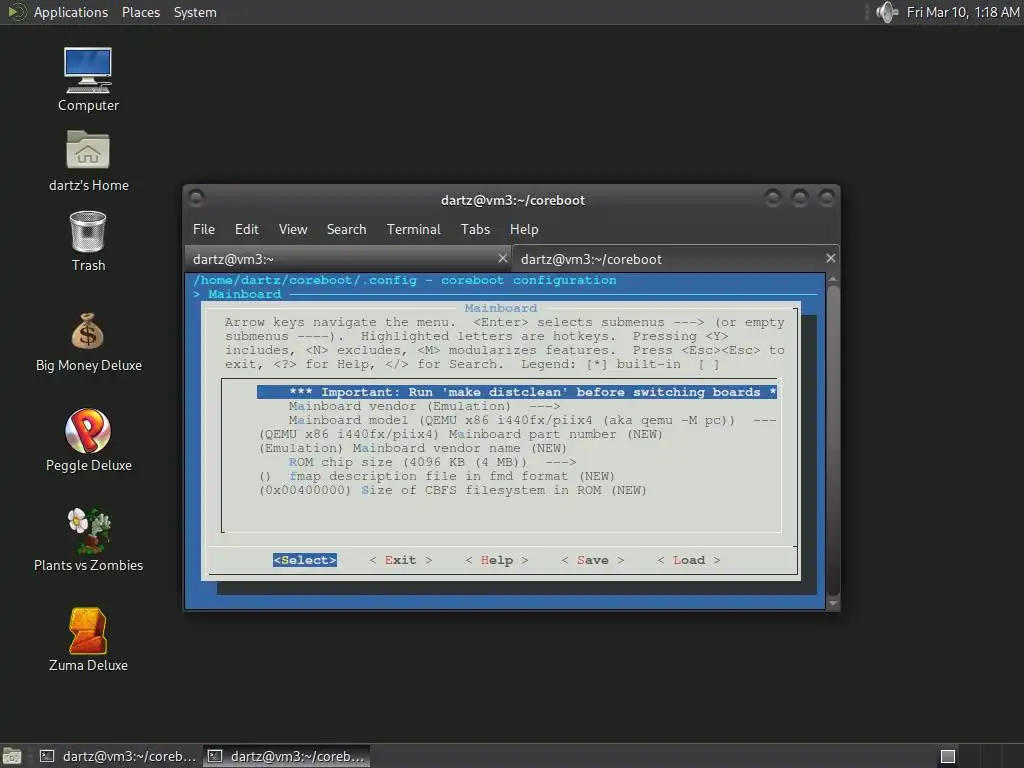Open the terminal Tabs menu
The image size is (1024, 768).
475,229
